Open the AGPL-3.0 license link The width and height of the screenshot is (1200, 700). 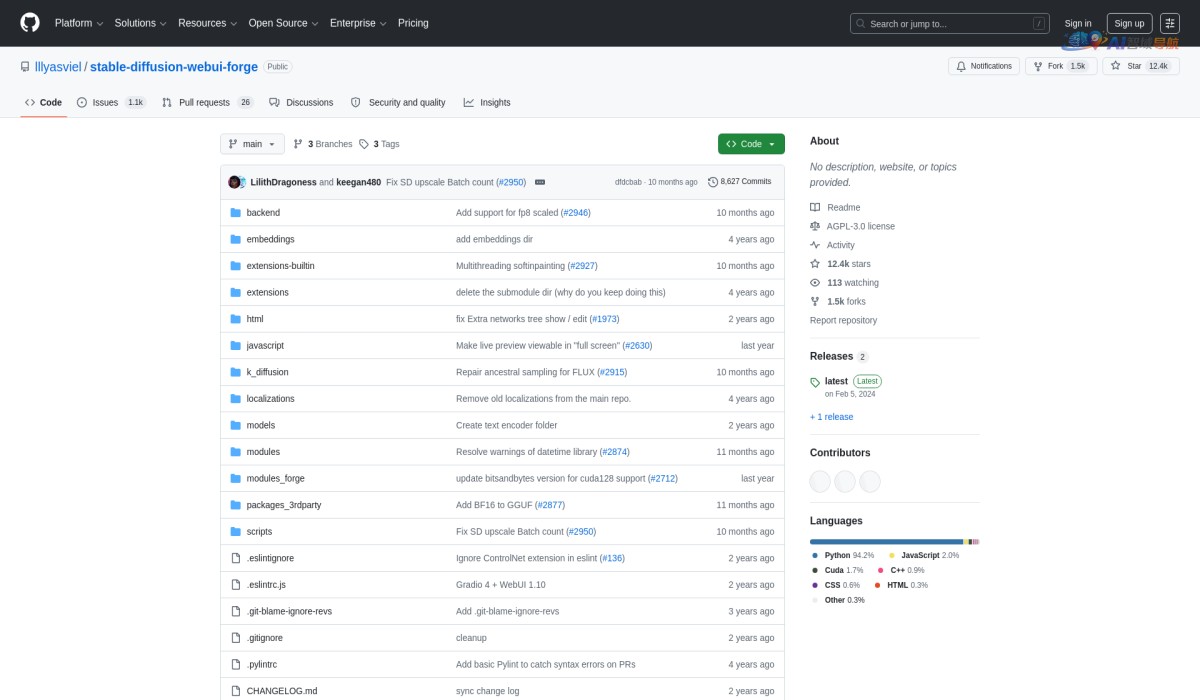point(860,226)
